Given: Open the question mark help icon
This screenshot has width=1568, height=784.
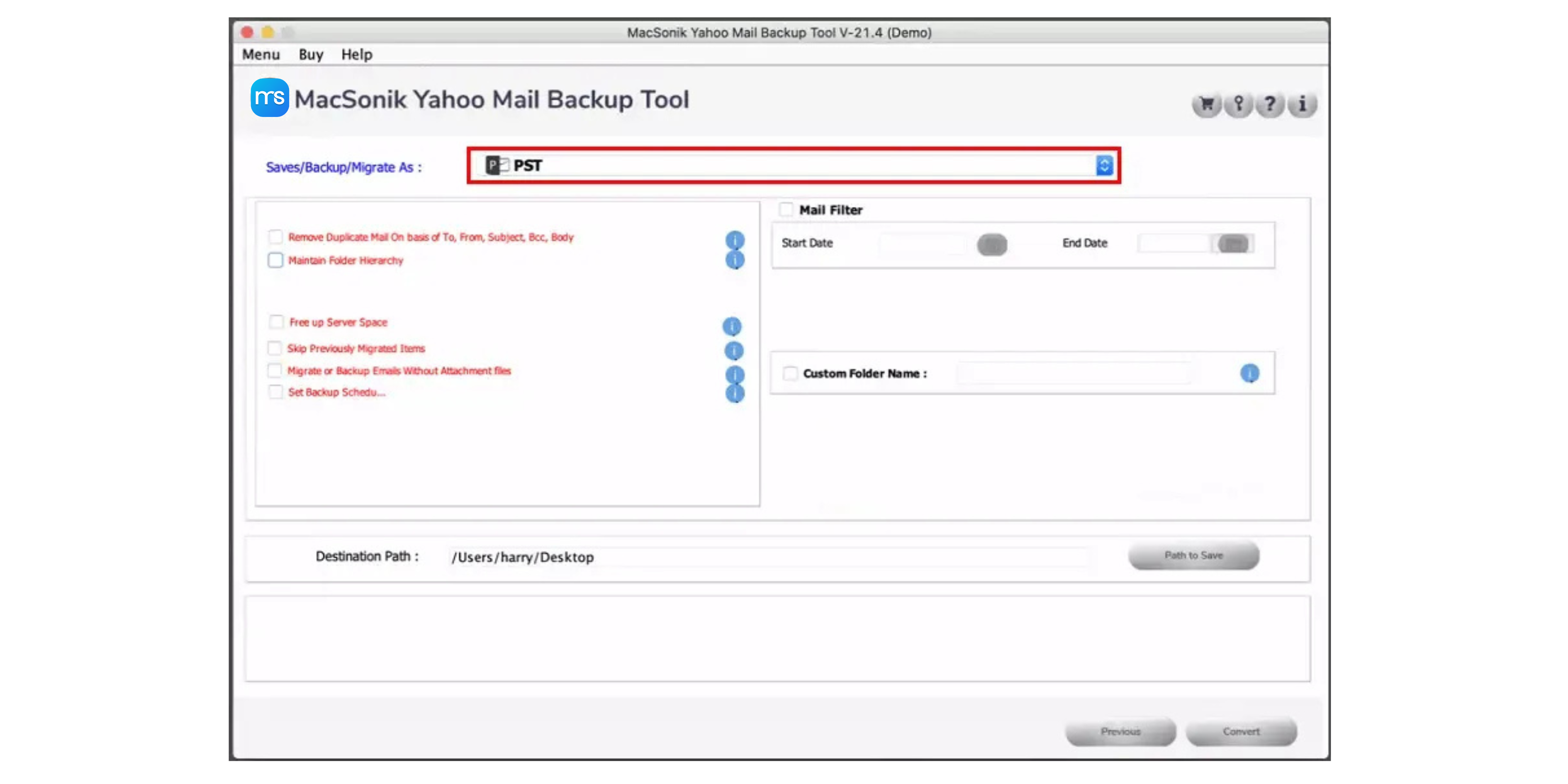Looking at the screenshot, I should point(1270,105).
